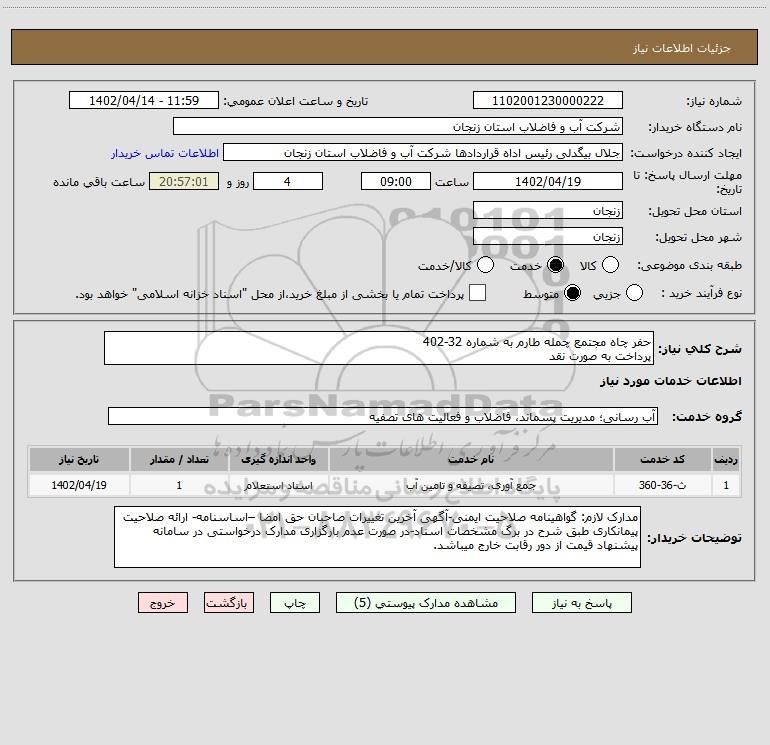The height and width of the screenshot is (745, 770).
Task: Click the delivery province field زنجان
Action: [x=548, y=211]
